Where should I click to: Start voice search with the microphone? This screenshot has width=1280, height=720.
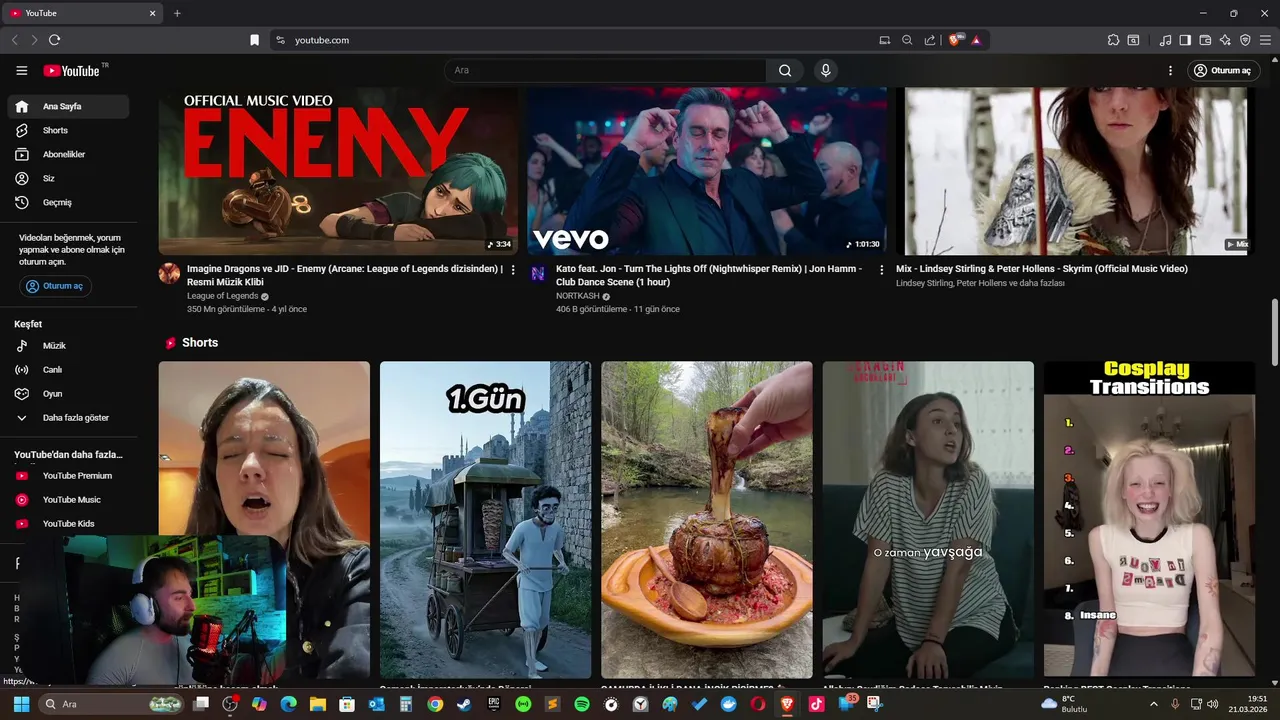[x=825, y=70]
